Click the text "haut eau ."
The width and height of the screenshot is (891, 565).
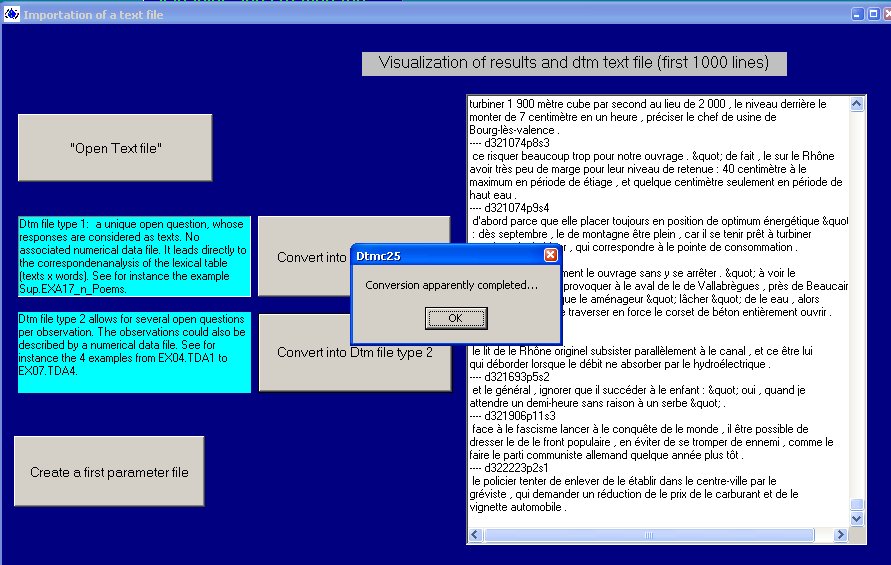point(493,195)
